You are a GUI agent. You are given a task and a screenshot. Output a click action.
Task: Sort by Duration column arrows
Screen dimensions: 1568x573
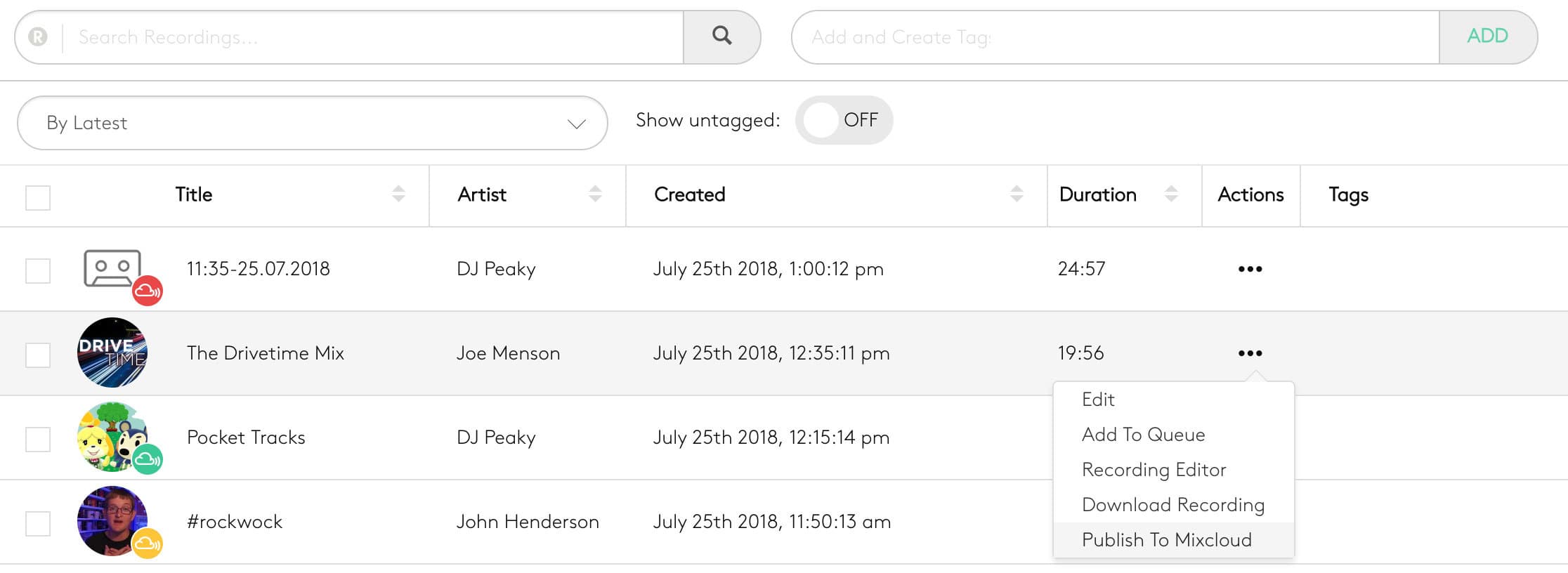pyautogui.click(x=1171, y=195)
